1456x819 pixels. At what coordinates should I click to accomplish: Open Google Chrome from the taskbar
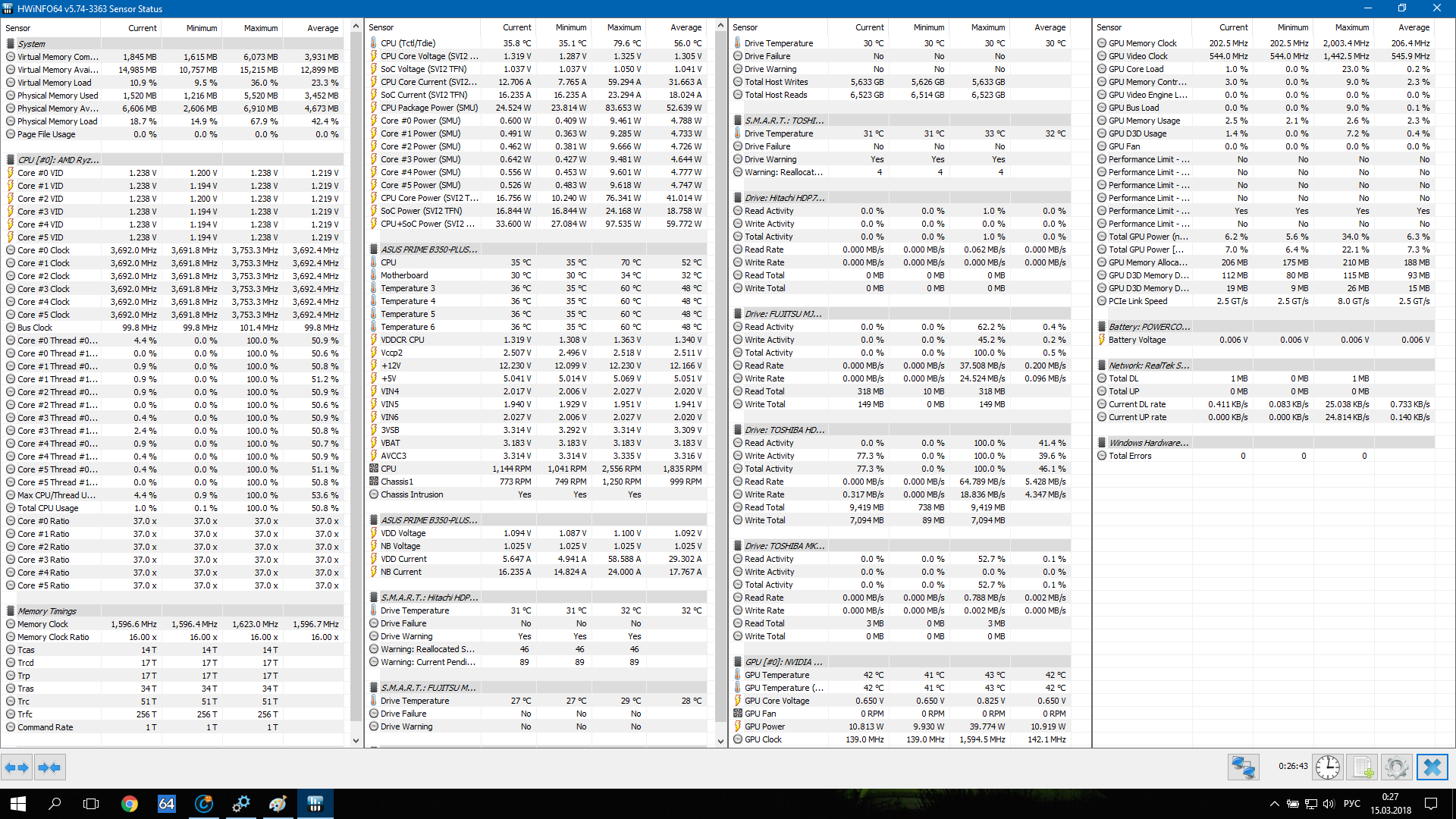130,804
